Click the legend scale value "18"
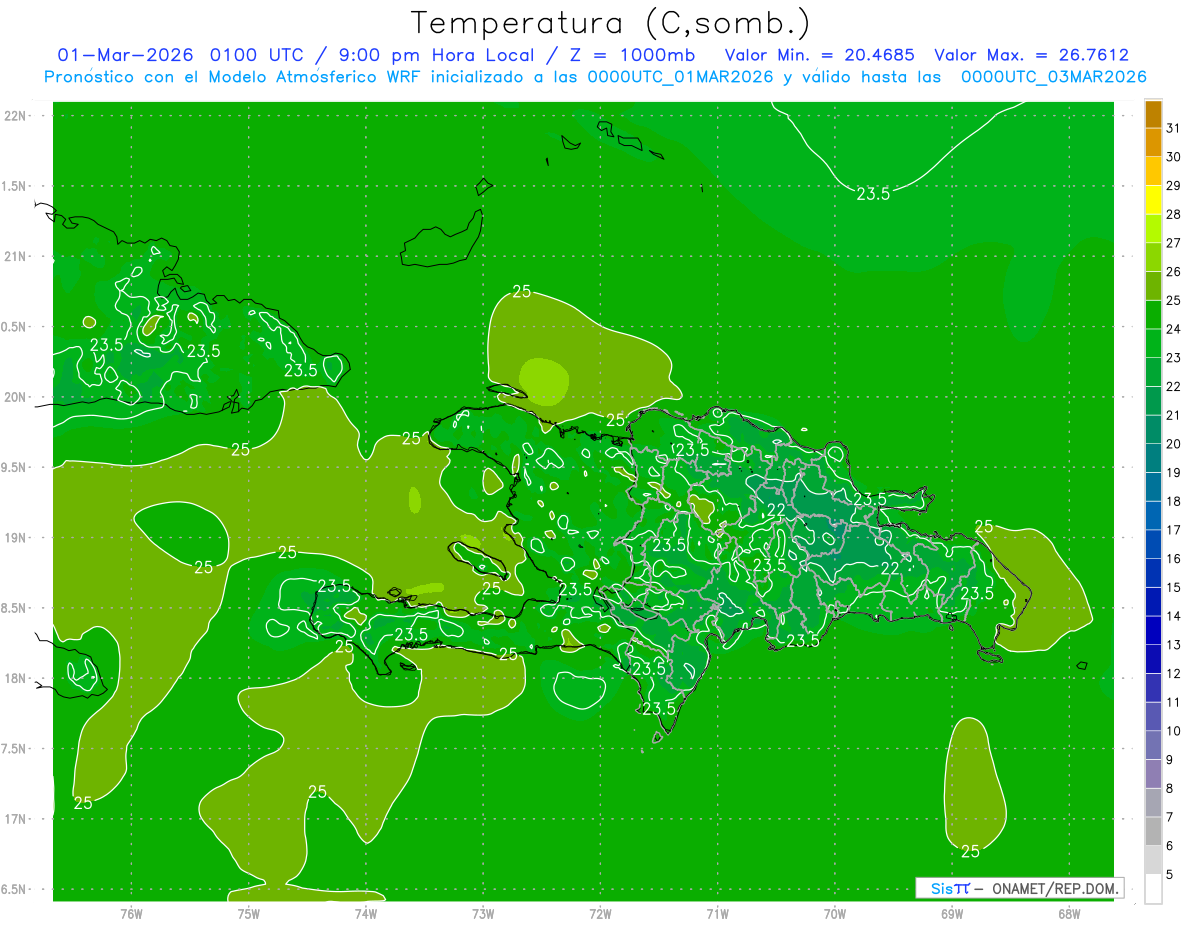This screenshot has height=927, width=1200. pyautogui.click(x=1174, y=501)
